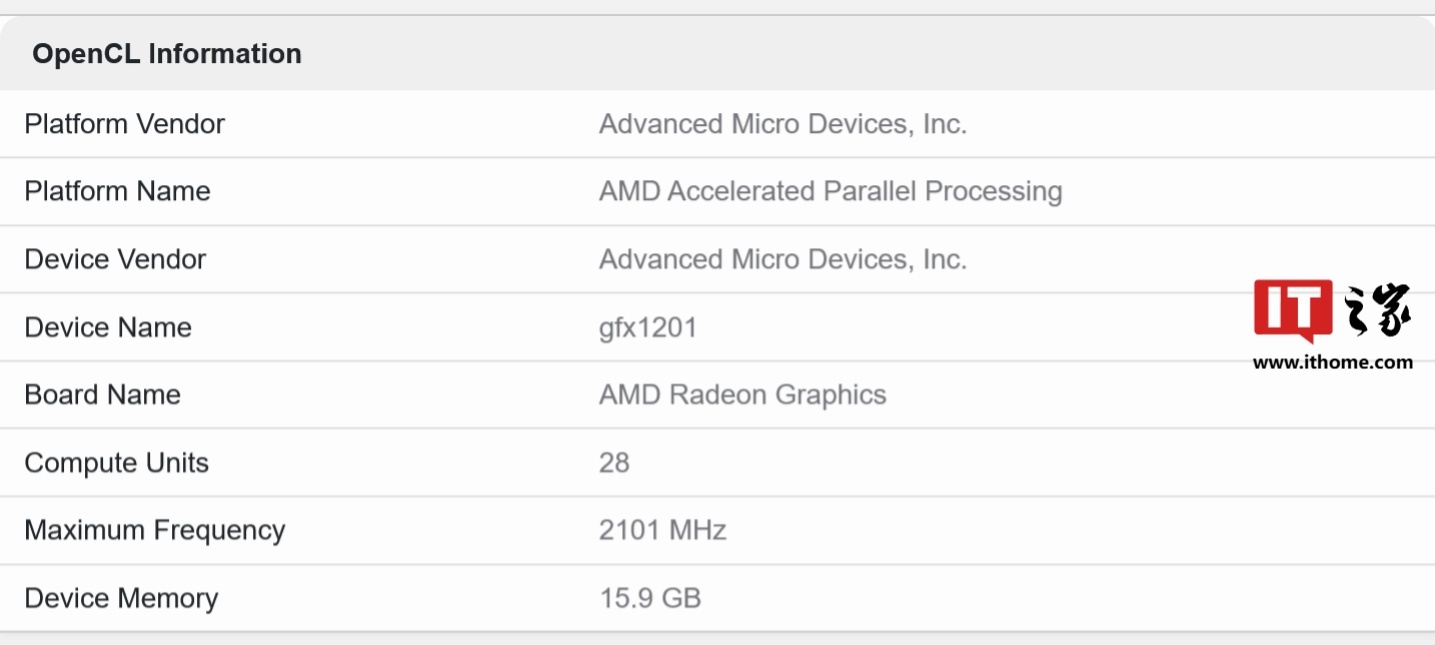Select the Device Name label
Screen dimensions: 1435x645
point(108,327)
